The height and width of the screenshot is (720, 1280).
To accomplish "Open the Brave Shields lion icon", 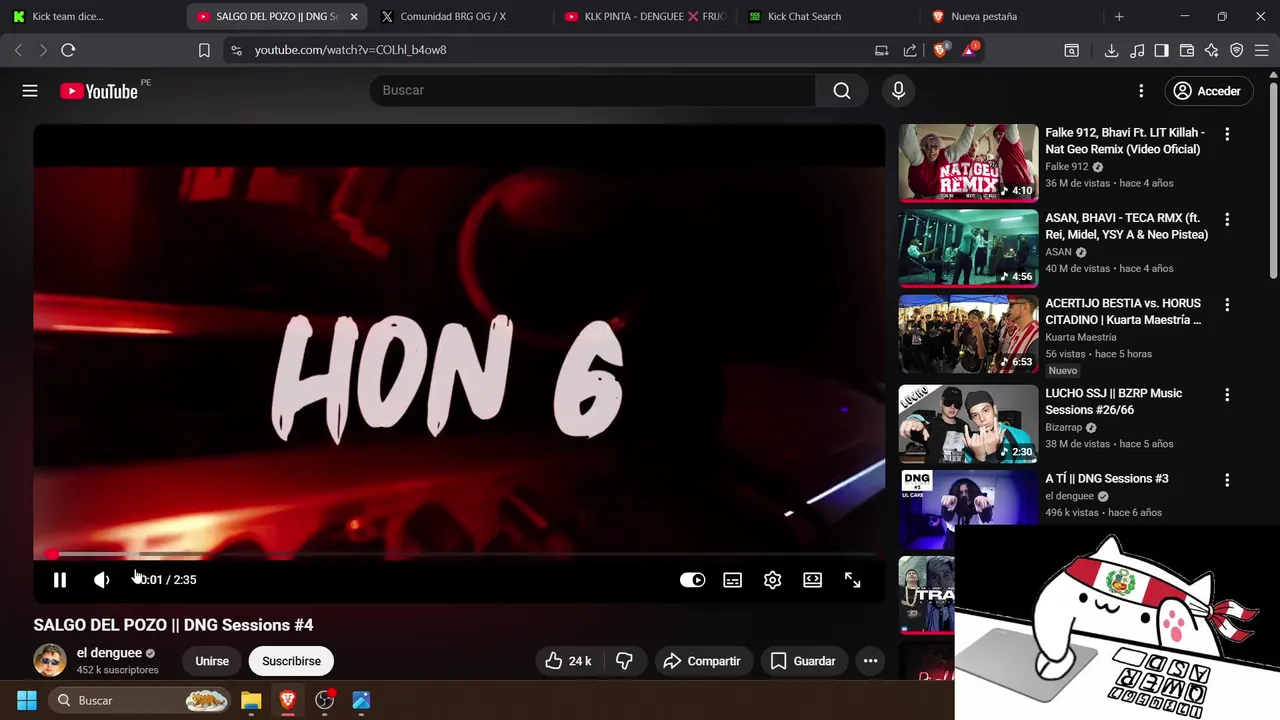I will pyautogui.click(x=940, y=50).
